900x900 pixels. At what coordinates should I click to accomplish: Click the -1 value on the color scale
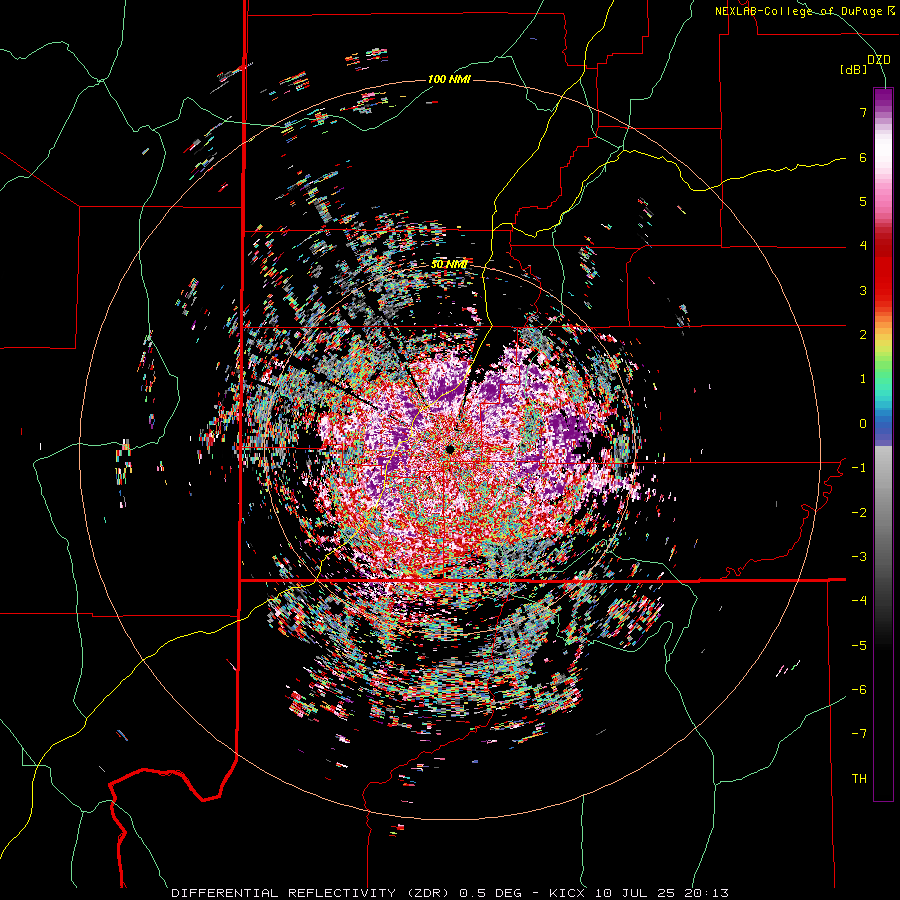(x=859, y=468)
